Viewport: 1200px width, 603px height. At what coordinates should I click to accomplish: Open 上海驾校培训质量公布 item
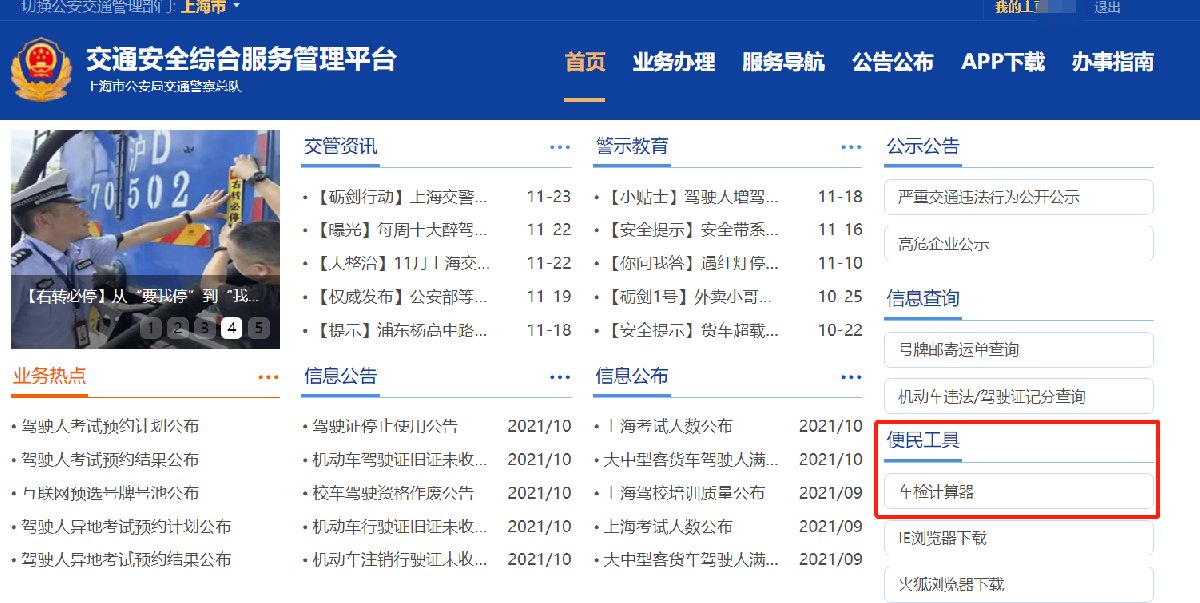(x=684, y=492)
